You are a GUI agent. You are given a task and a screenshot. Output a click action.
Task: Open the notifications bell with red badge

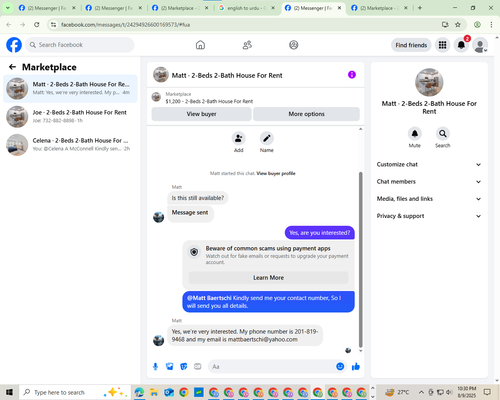click(x=461, y=45)
